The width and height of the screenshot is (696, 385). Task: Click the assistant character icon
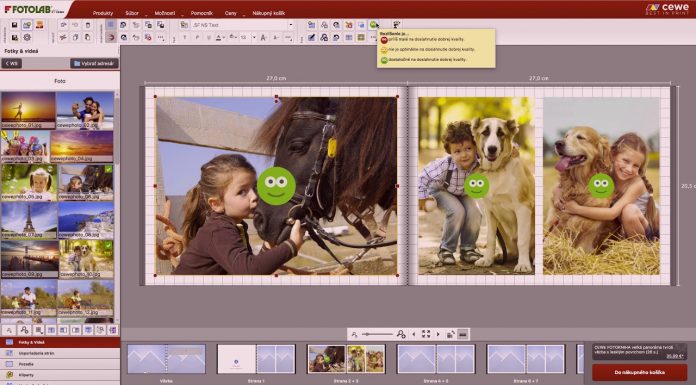(396, 25)
